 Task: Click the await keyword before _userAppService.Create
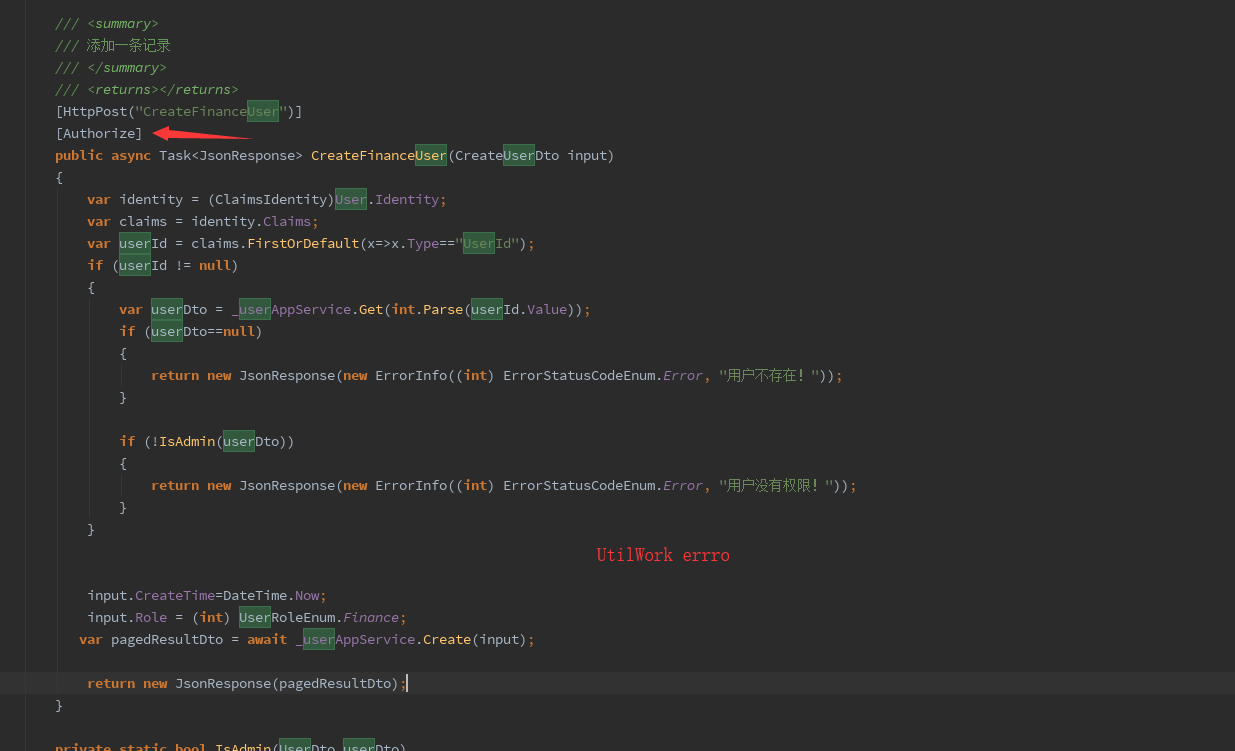266,639
